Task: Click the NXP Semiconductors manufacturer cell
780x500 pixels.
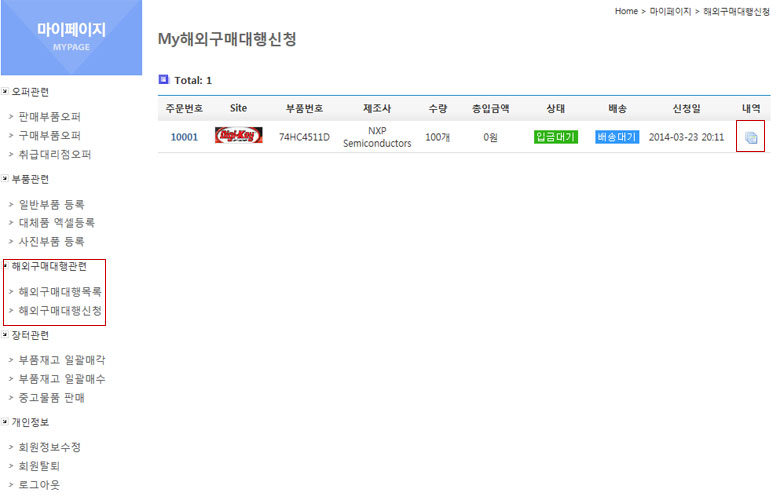Action: pyautogui.click(x=377, y=137)
